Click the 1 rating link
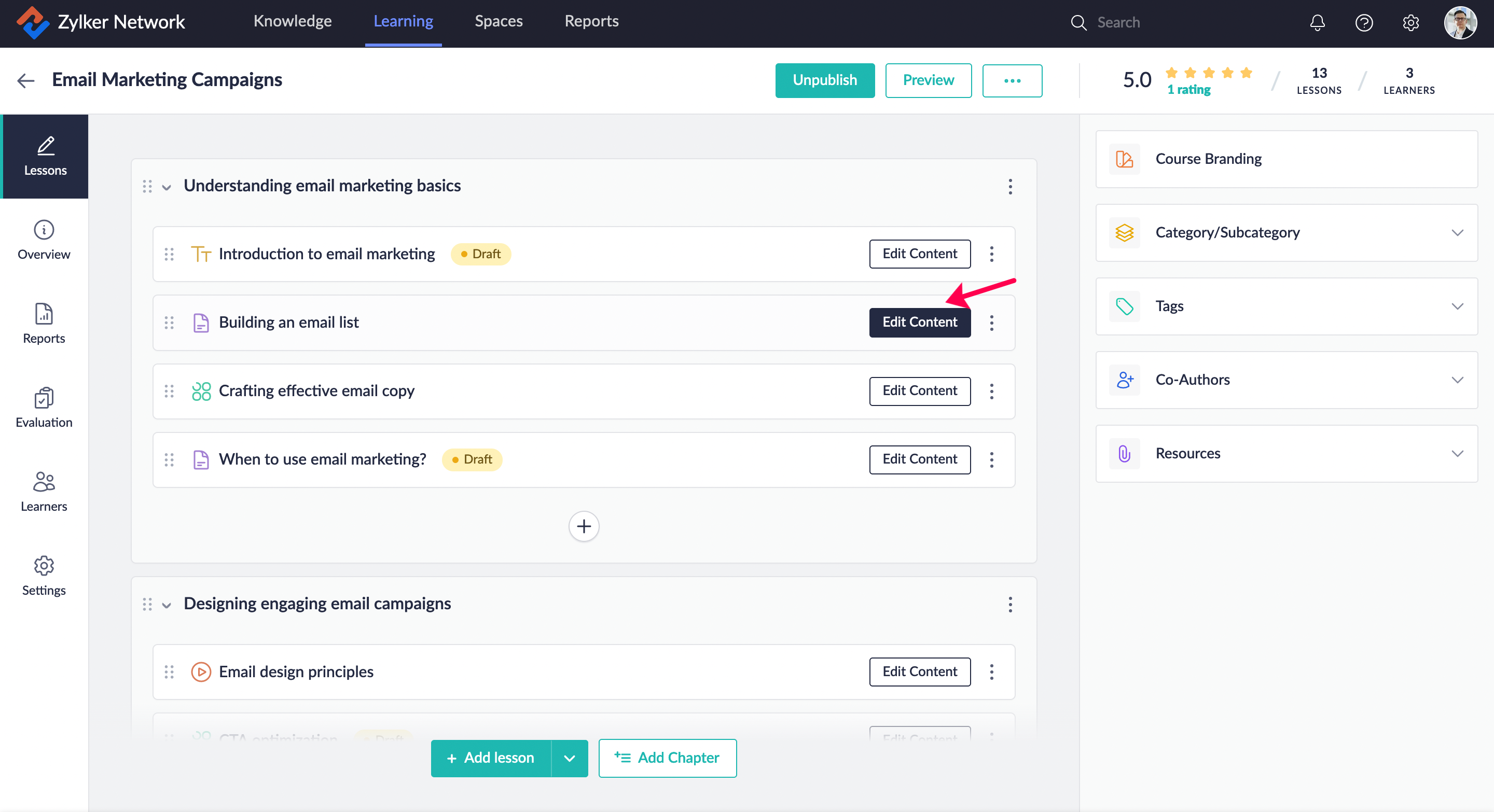Screen dimensions: 1494x812 (x=1188, y=89)
